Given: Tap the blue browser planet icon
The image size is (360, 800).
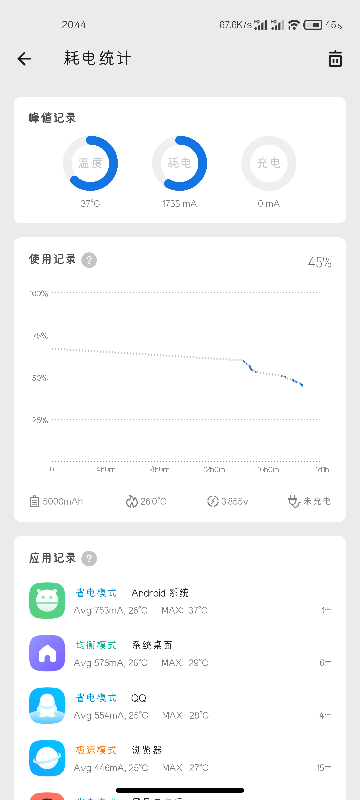Looking at the screenshot, I should click(x=47, y=758).
